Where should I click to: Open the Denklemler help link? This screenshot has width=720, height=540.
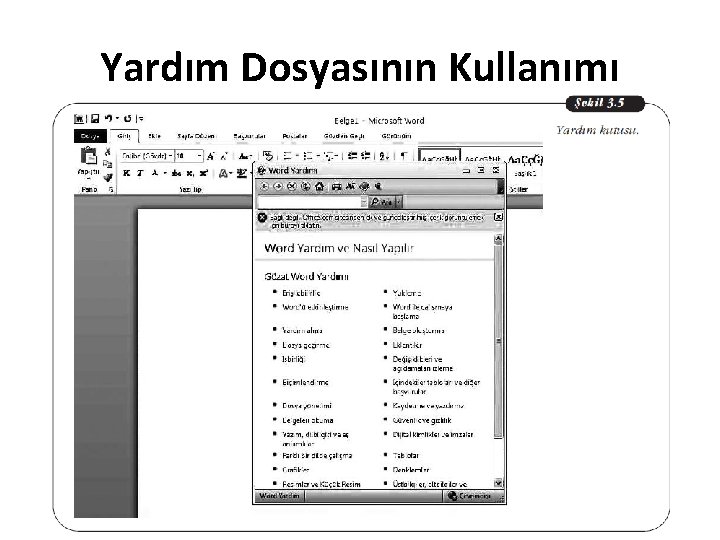[411, 470]
